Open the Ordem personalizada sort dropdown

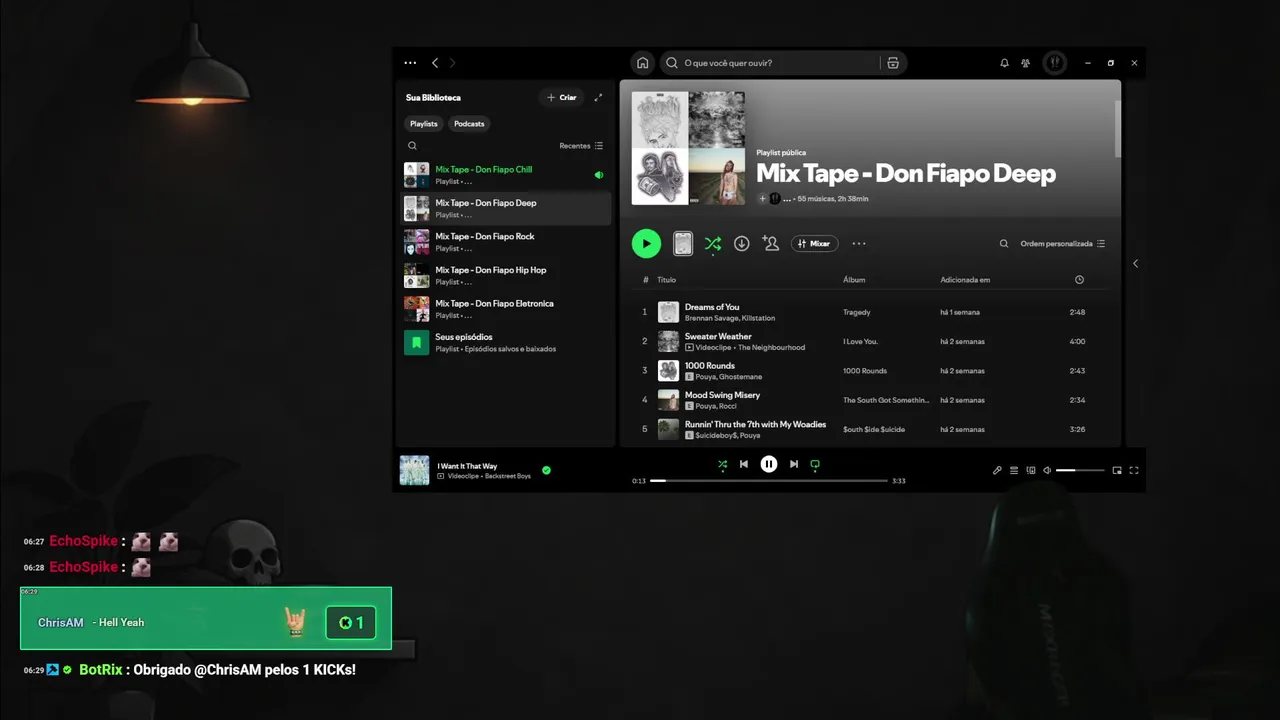pos(1063,243)
